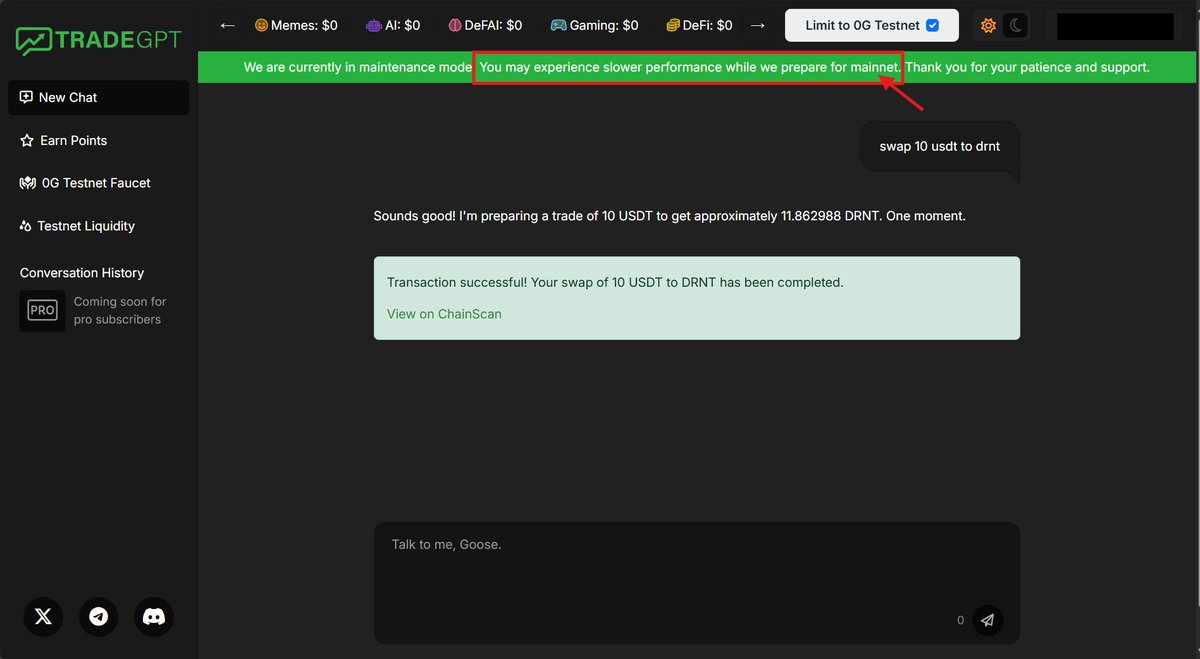Select the DeFAI: $0 category

click(x=485, y=25)
